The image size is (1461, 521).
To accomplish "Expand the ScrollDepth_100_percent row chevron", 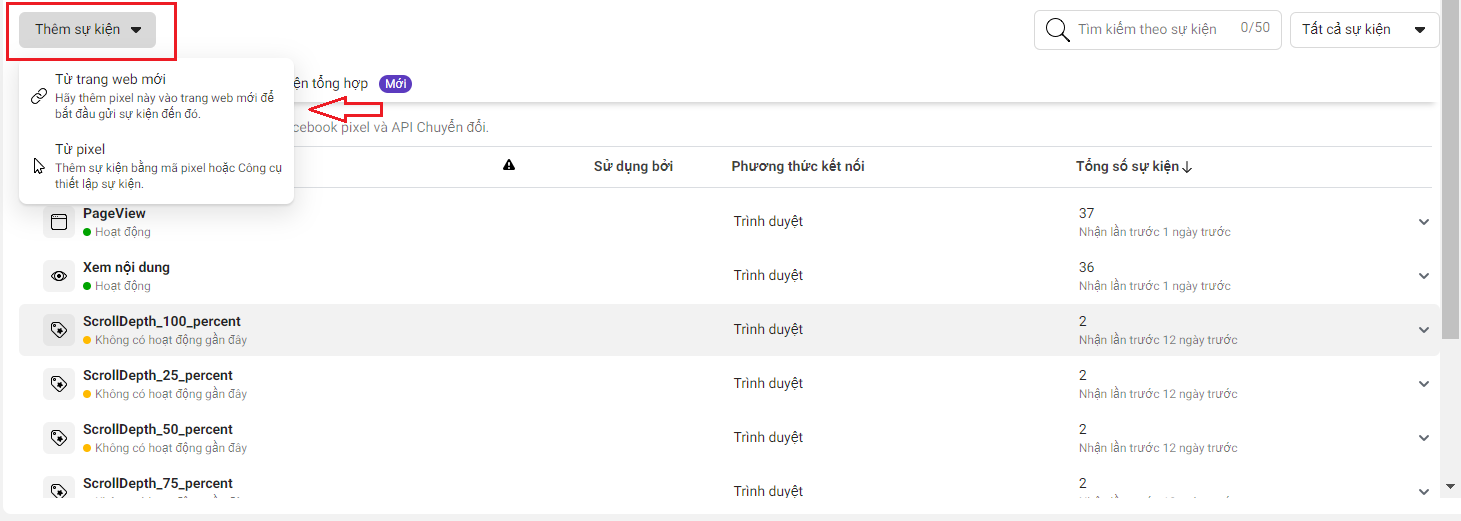I will point(1424,330).
